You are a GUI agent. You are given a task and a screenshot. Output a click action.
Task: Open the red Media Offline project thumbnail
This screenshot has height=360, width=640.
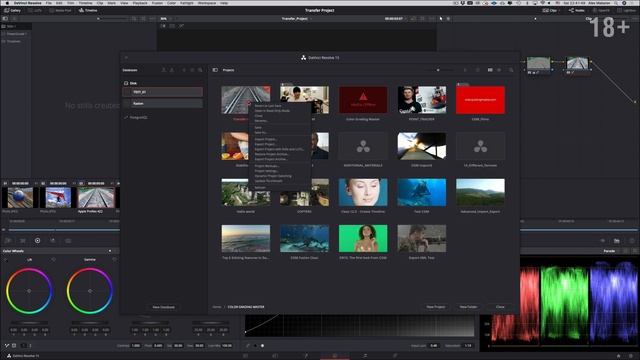pyautogui.click(x=363, y=100)
